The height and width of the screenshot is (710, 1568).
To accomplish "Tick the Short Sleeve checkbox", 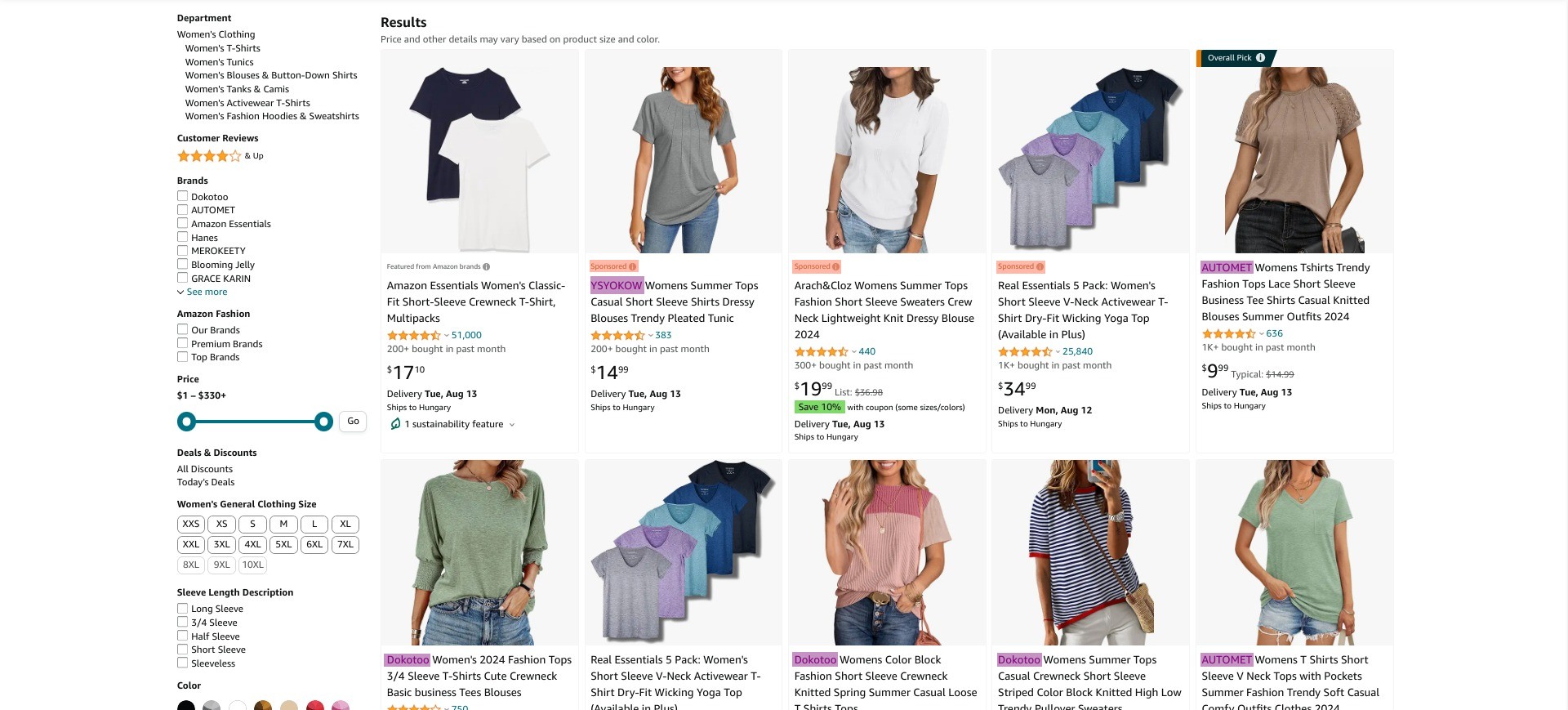I will point(182,650).
